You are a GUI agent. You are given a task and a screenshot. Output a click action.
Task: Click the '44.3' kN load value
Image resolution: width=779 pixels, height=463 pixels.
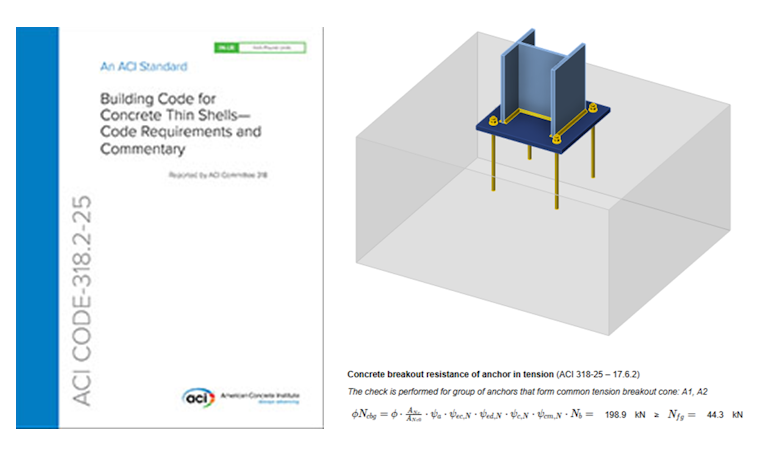coord(715,415)
